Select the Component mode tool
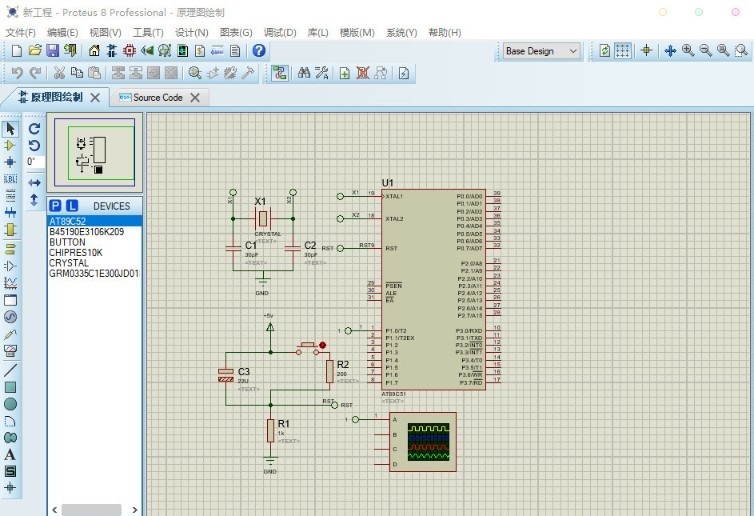 [x=10, y=145]
